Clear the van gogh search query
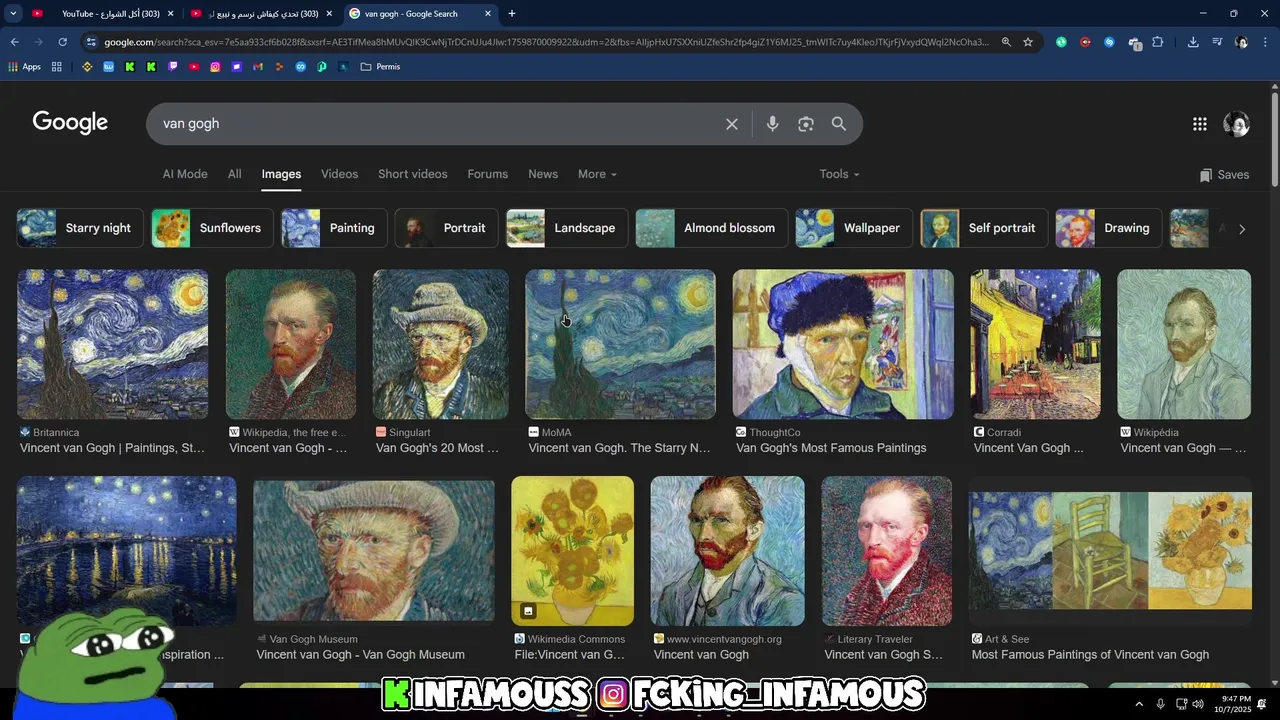Screen dimensions: 1280x720 tap(732, 124)
